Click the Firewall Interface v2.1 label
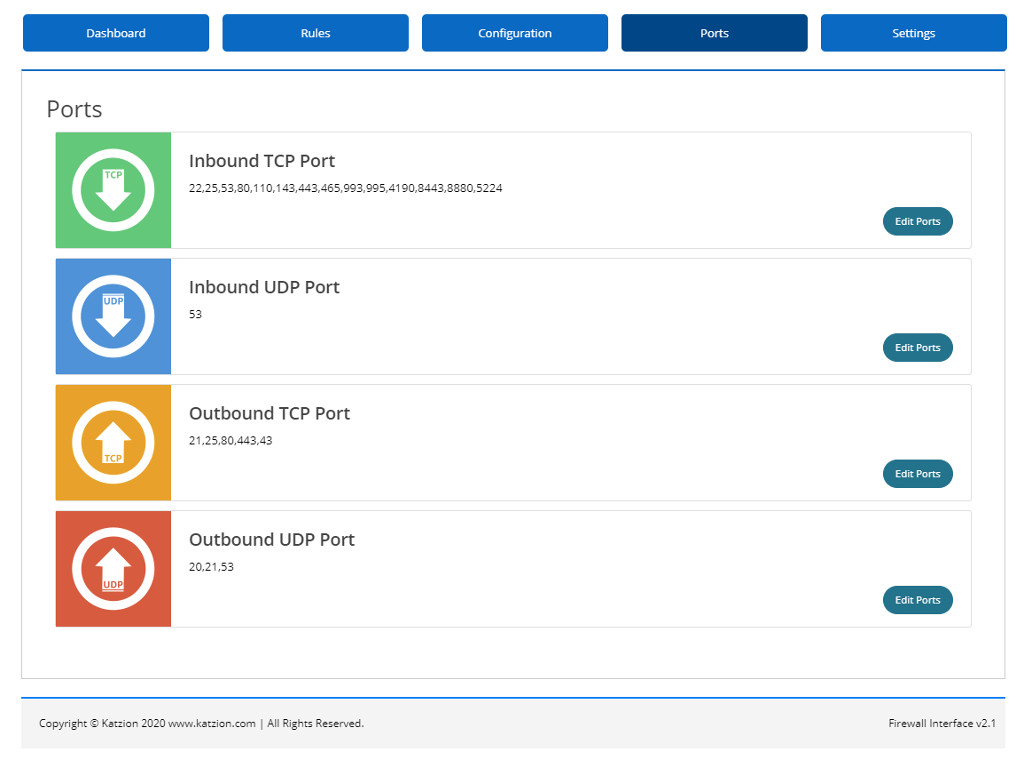 coord(941,722)
